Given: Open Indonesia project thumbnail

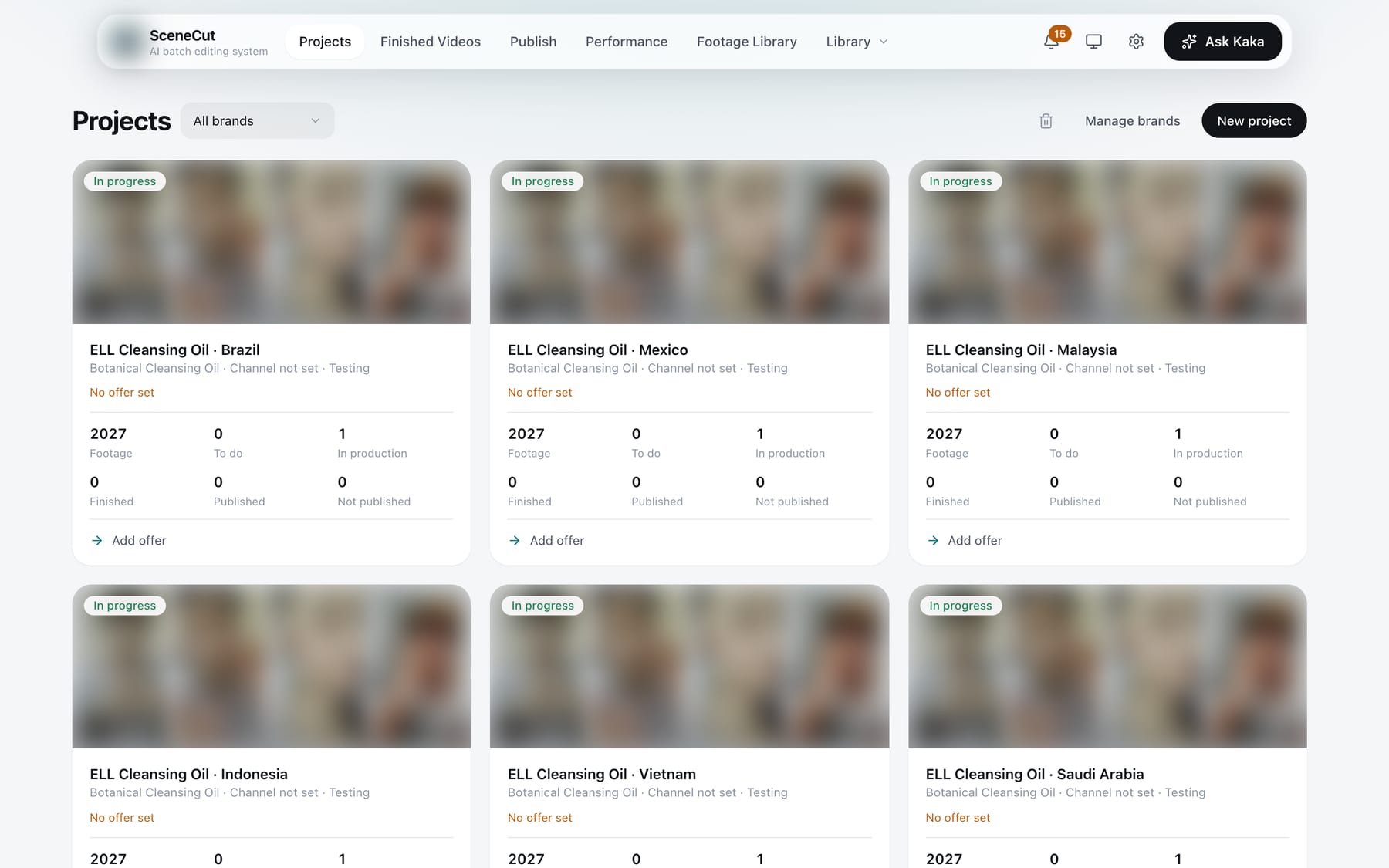Looking at the screenshot, I should [272, 667].
